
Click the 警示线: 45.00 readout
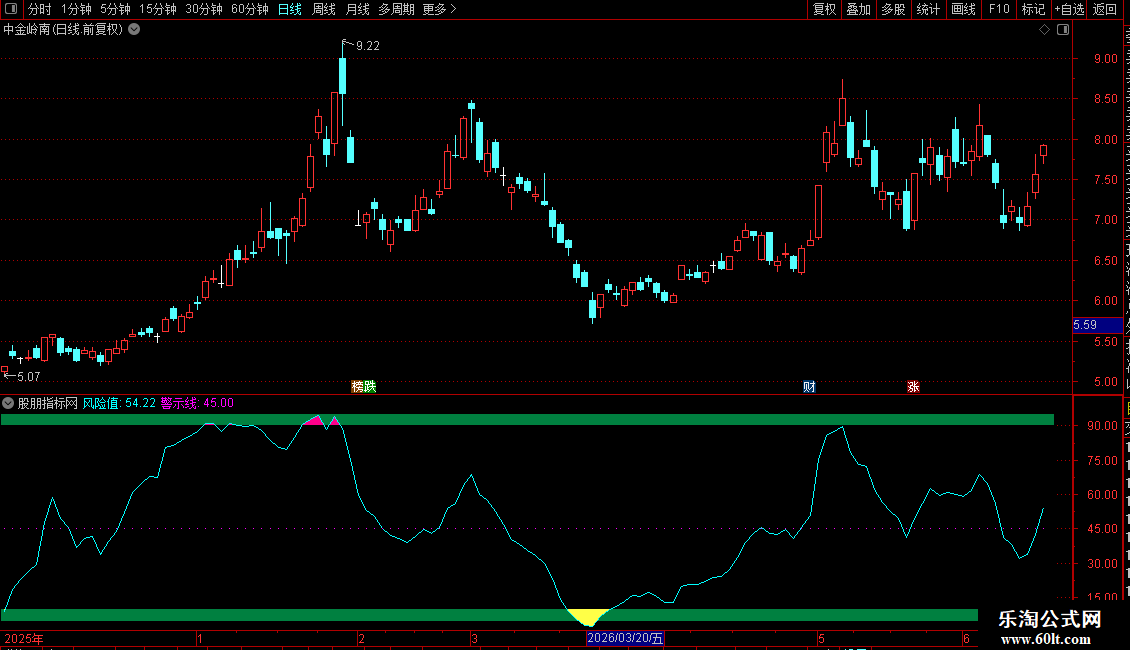[x=197, y=403]
